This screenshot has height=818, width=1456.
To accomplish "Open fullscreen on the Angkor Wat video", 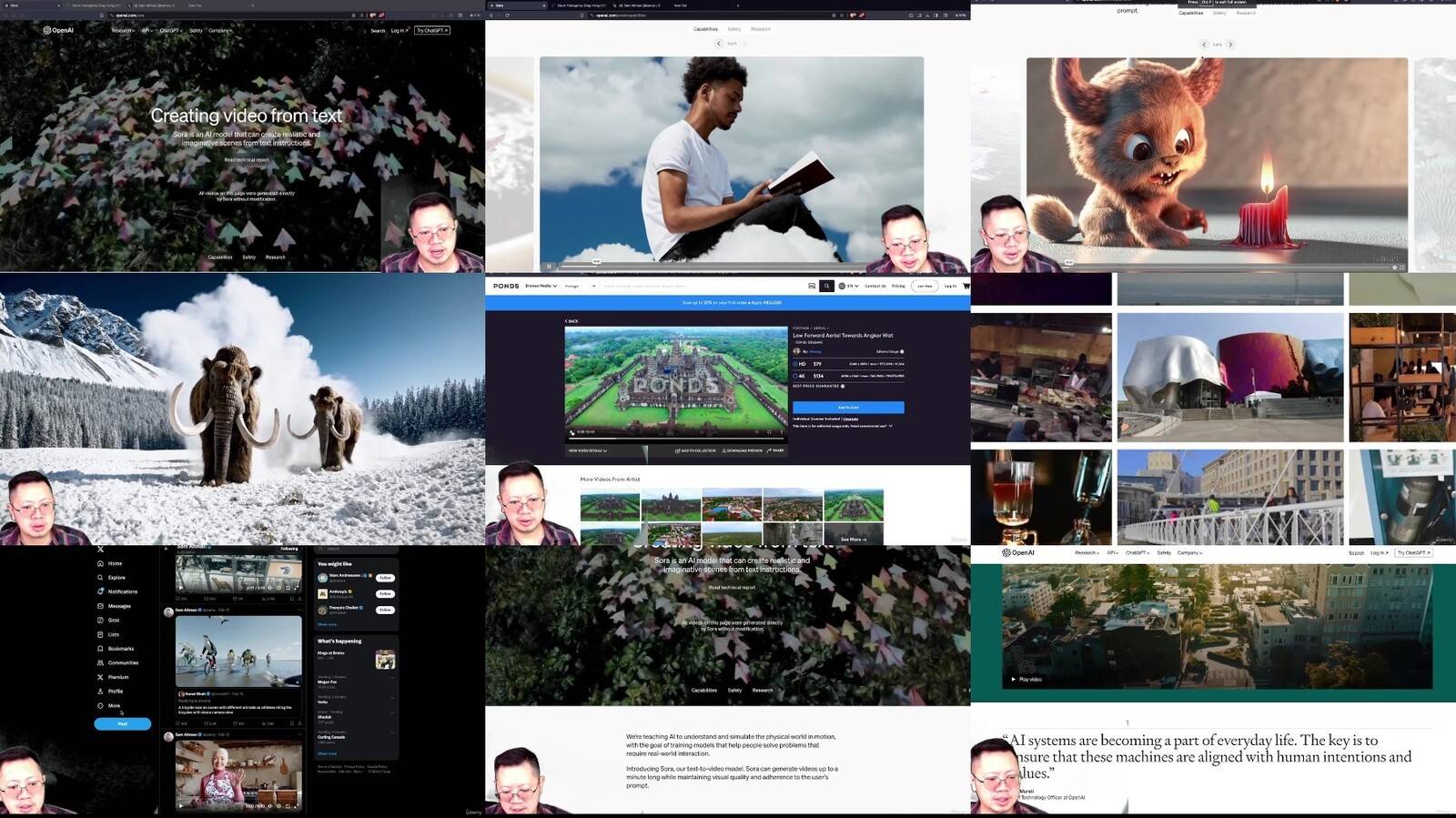I will (x=769, y=431).
